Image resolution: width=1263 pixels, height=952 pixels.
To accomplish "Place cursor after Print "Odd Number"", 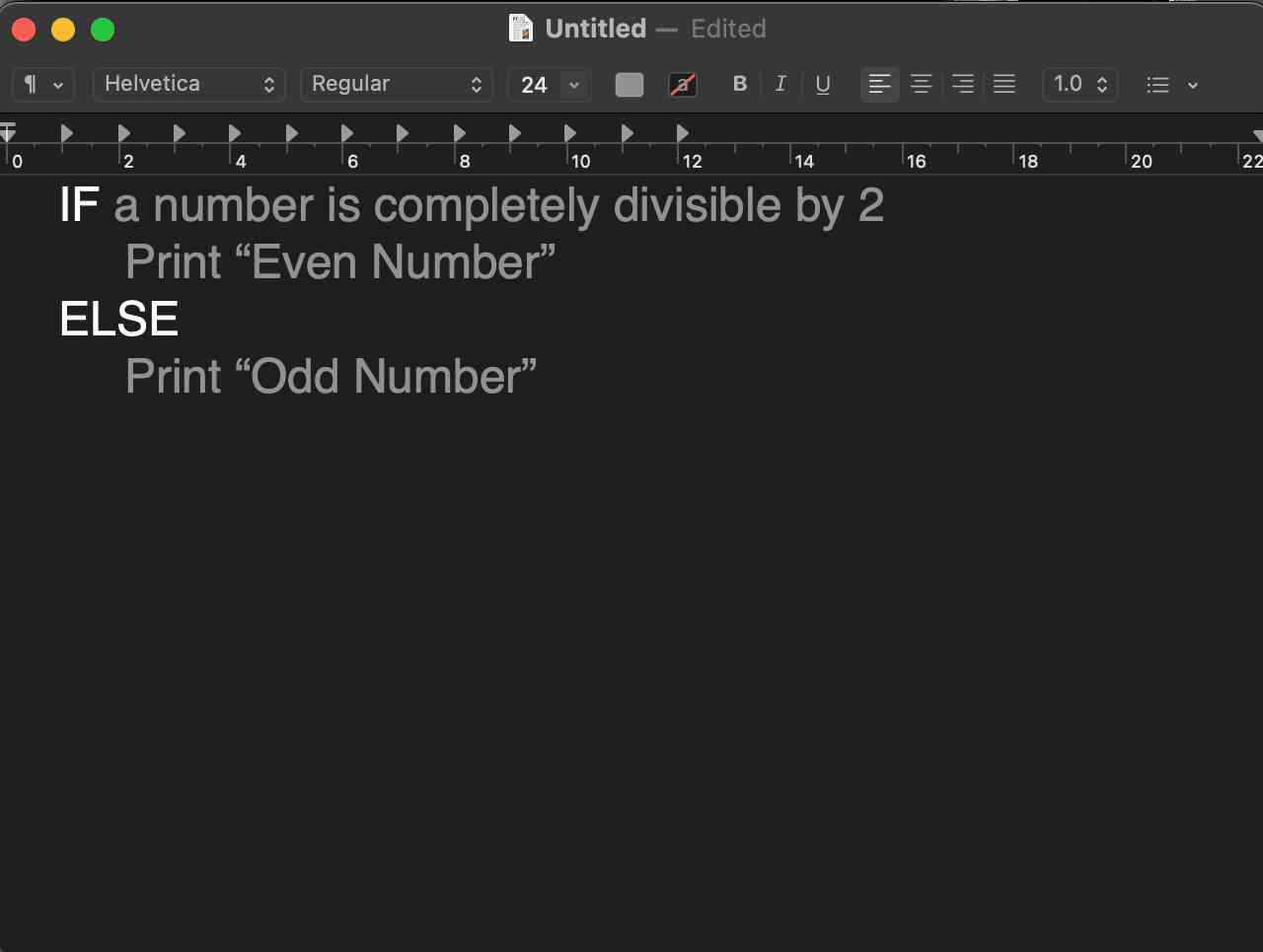I will pos(541,376).
